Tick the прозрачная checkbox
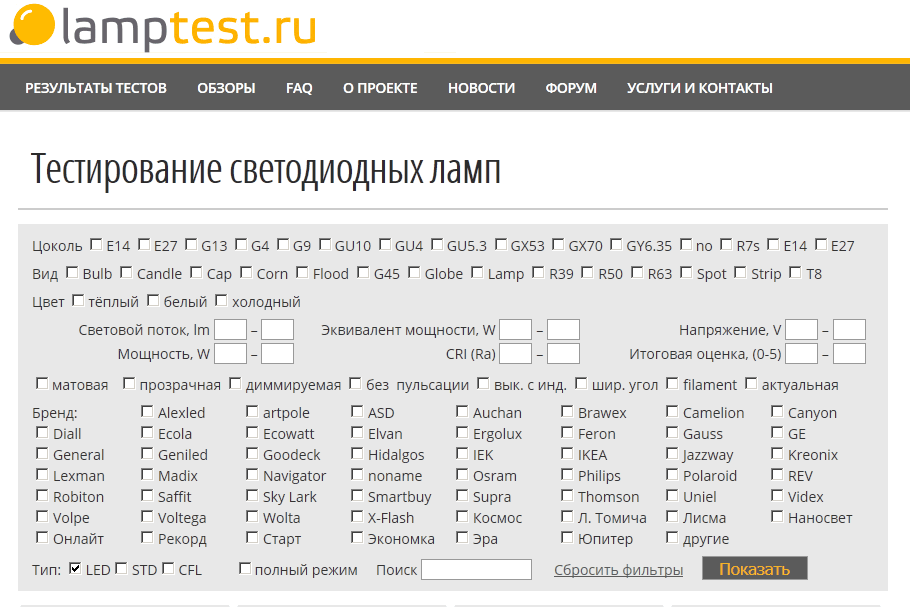Viewport: 910px width, 607px height. coord(129,383)
